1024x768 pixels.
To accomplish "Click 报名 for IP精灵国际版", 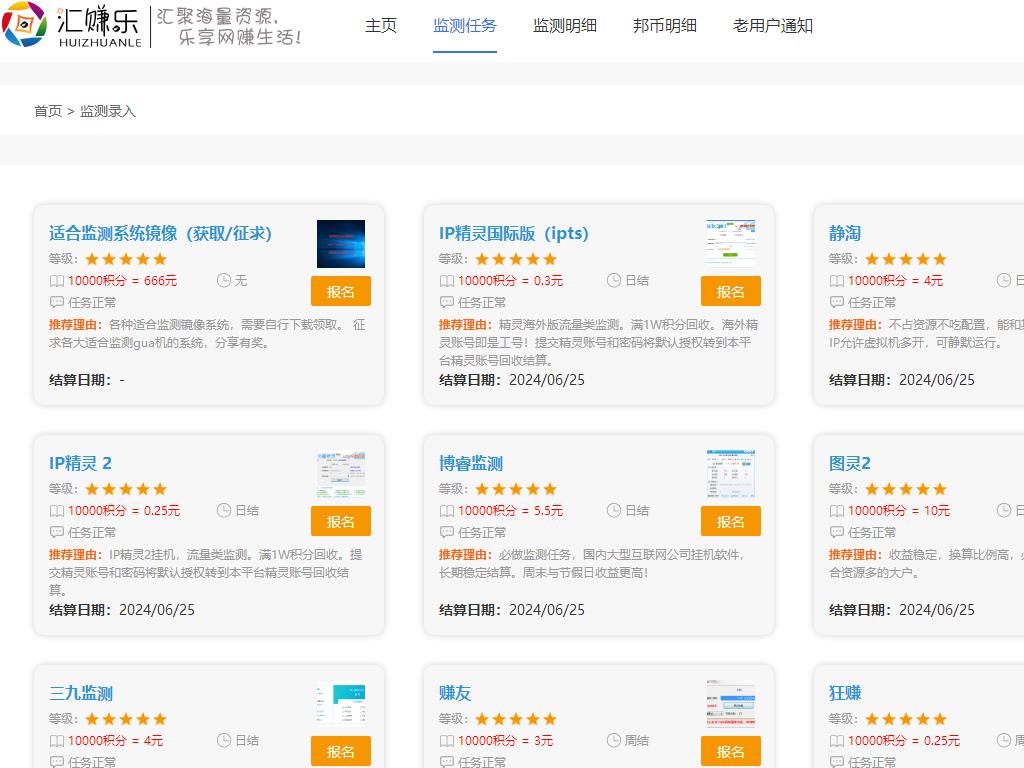I will click(x=731, y=291).
